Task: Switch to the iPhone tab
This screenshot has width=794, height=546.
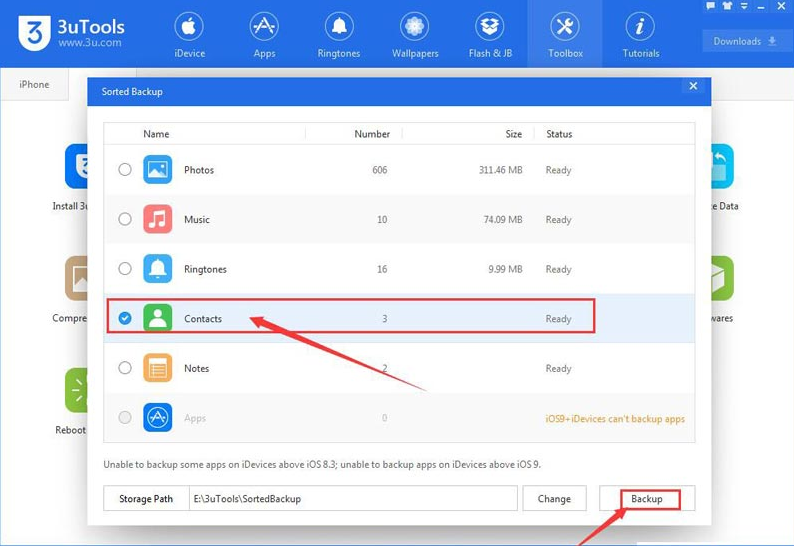Action: coord(34,85)
